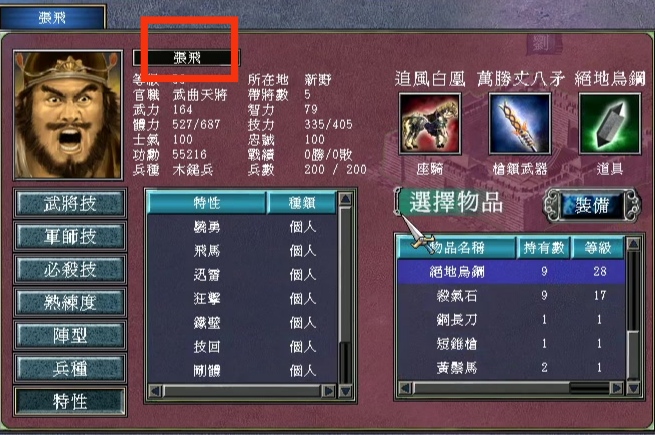The image size is (655, 435).
Task: Switch to the 陣型 panel
Action: click(70, 336)
